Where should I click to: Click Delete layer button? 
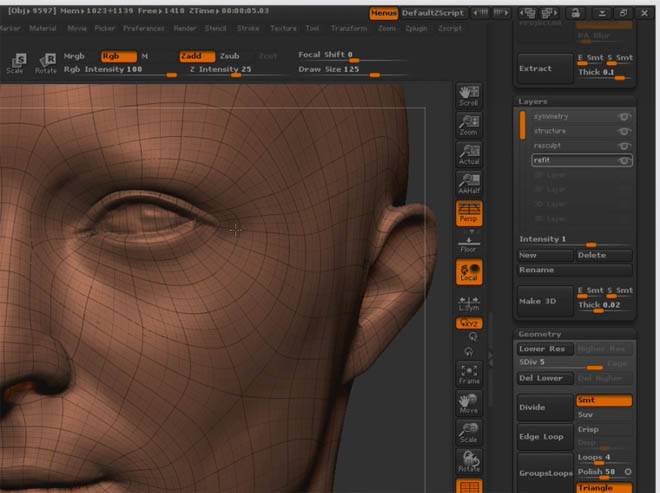(x=604, y=255)
